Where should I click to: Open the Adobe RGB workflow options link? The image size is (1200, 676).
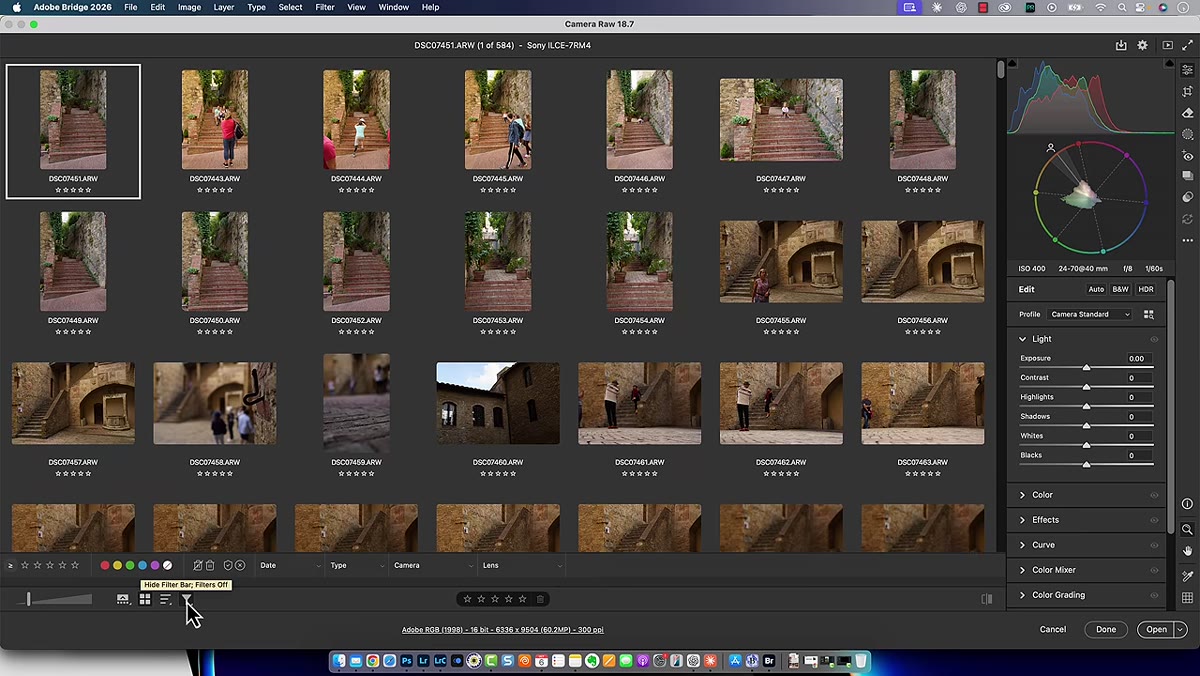click(x=502, y=630)
